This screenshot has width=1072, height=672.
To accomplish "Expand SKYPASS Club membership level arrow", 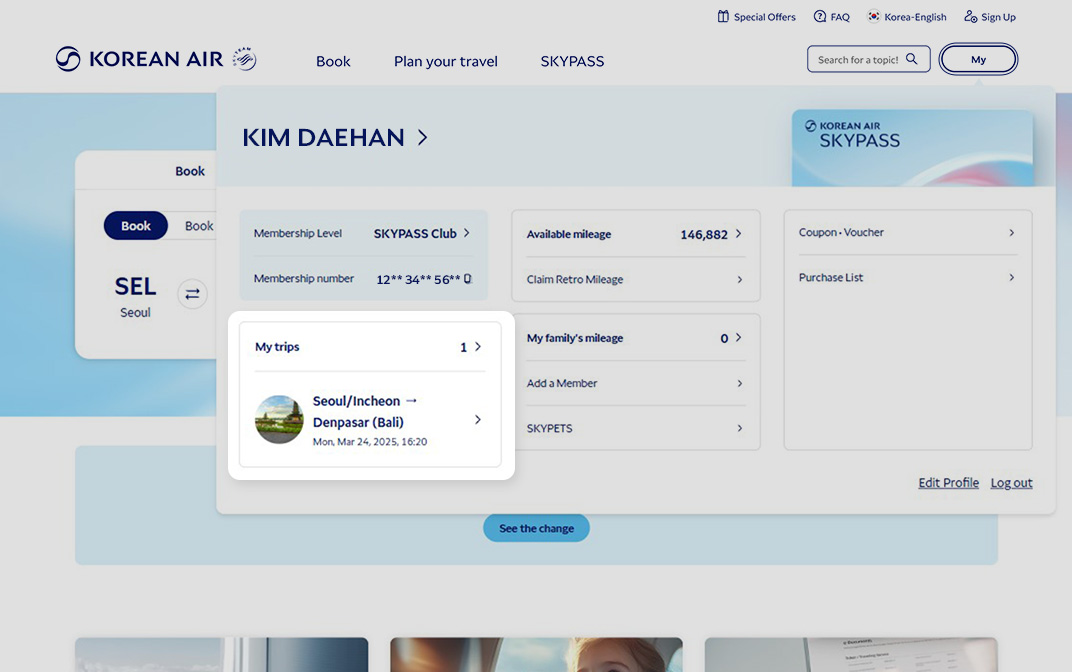I will [x=466, y=233].
